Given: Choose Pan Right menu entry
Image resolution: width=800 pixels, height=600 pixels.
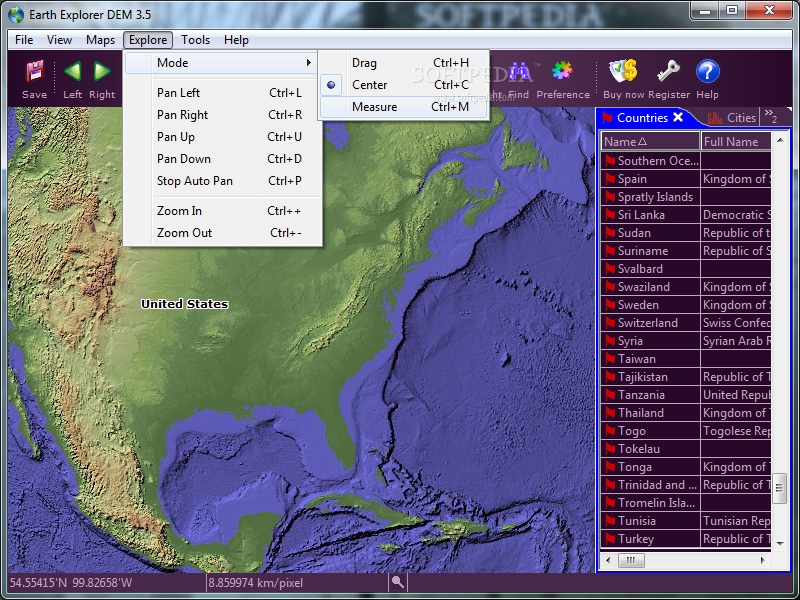Looking at the screenshot, I should [x=222, y=115].
